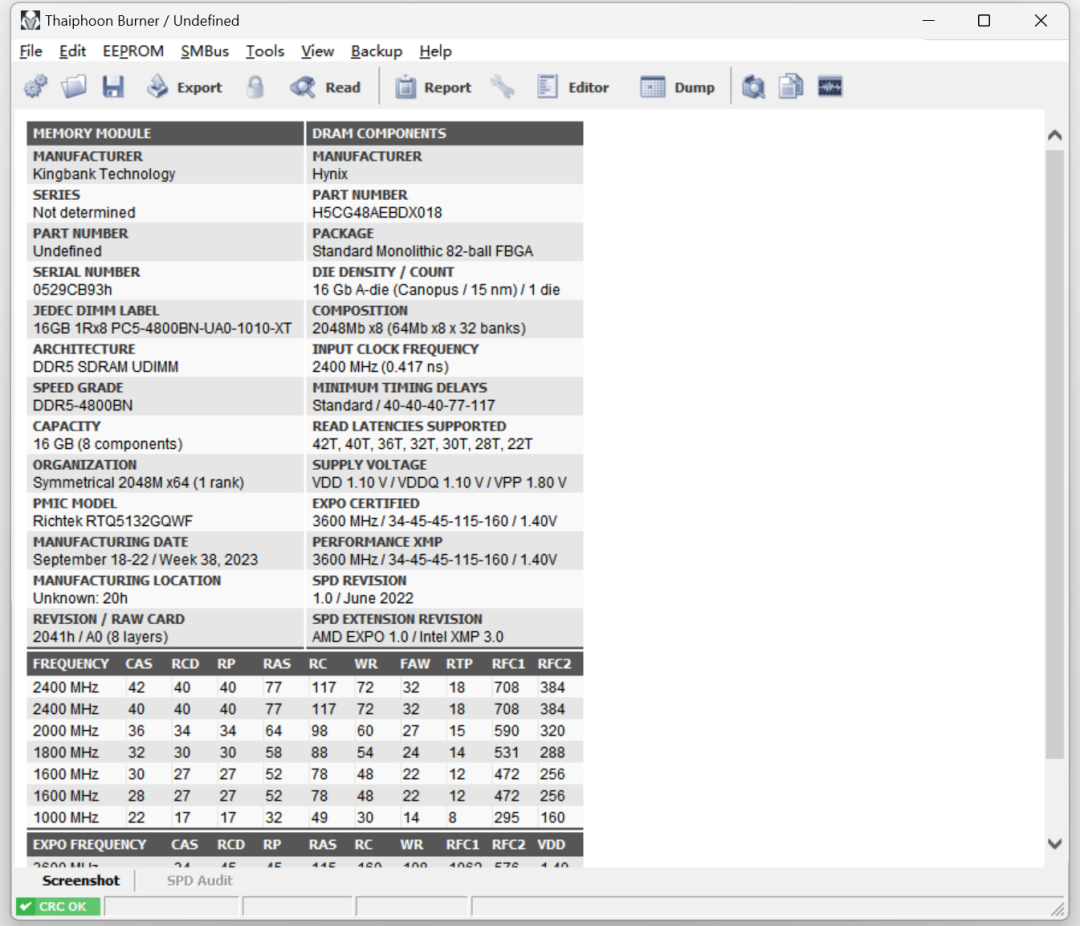1080x926 pixels.
Task: Open the Report view
Action: (x=433, y=87)
